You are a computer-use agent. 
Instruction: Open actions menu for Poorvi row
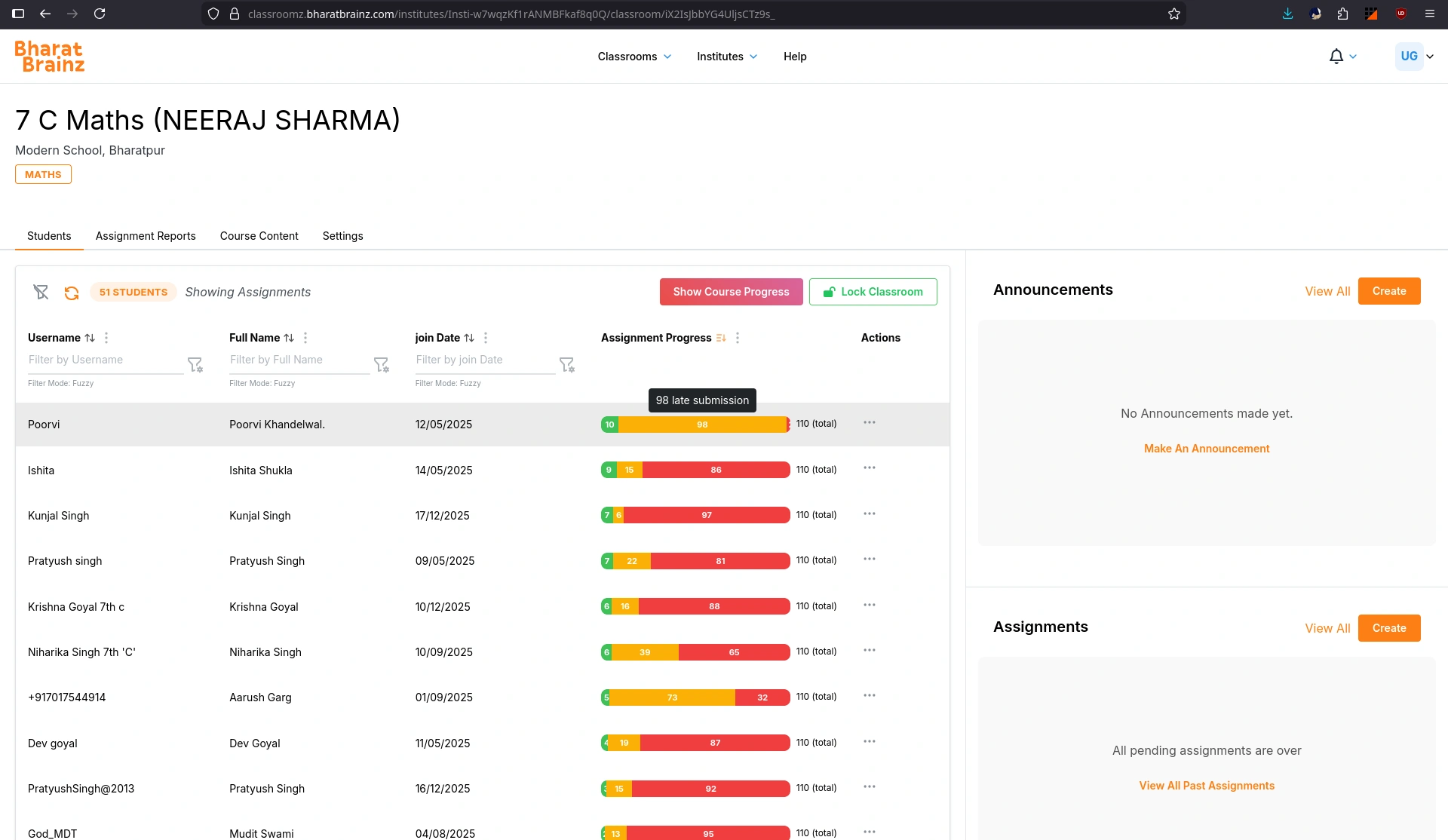coord(870,423)
